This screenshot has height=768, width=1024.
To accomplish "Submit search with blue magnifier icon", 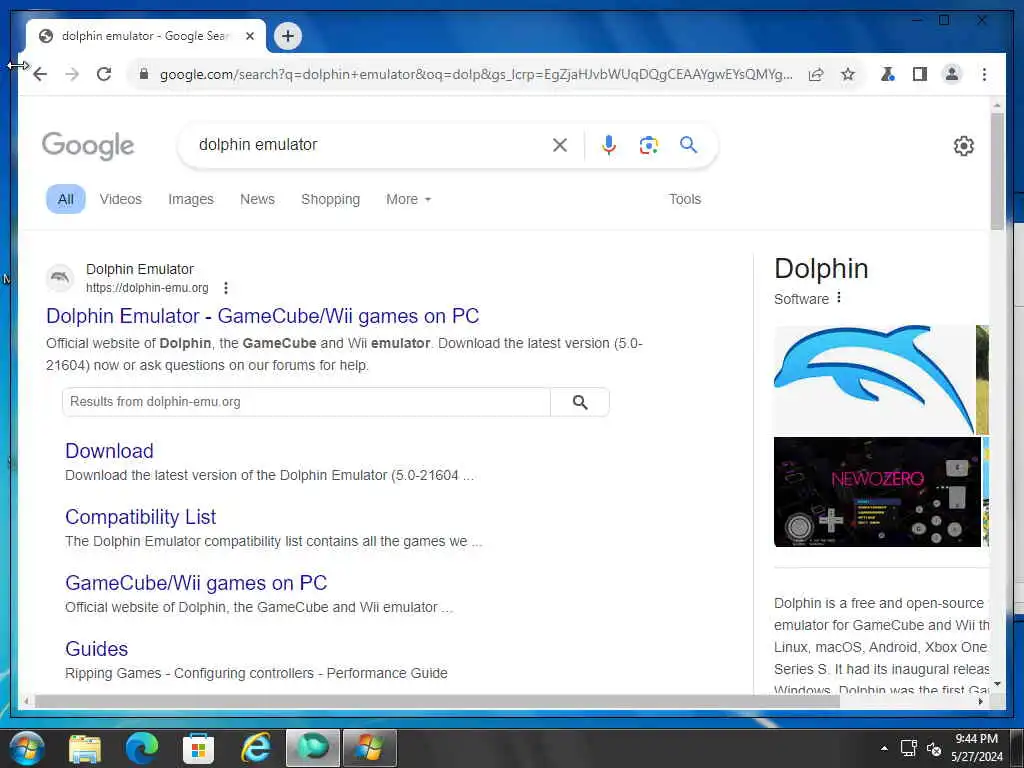I will [x=688, y=144].
